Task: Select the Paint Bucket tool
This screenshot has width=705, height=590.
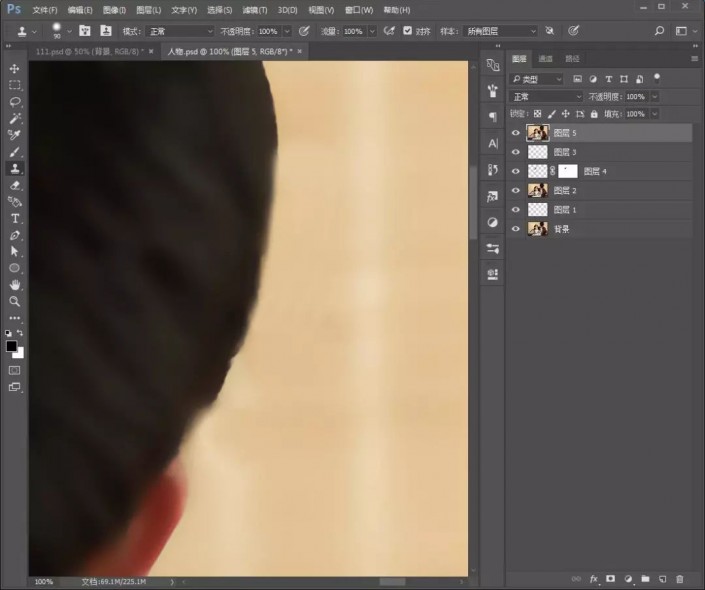Action: [14, 202]
